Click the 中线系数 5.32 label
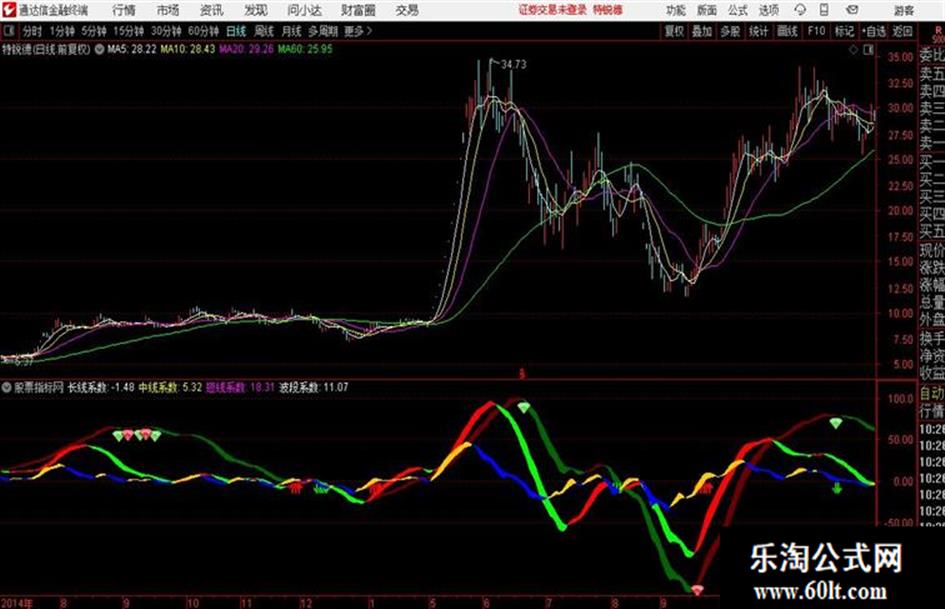Viewport: 945px width, 609px height. [171, 388]
